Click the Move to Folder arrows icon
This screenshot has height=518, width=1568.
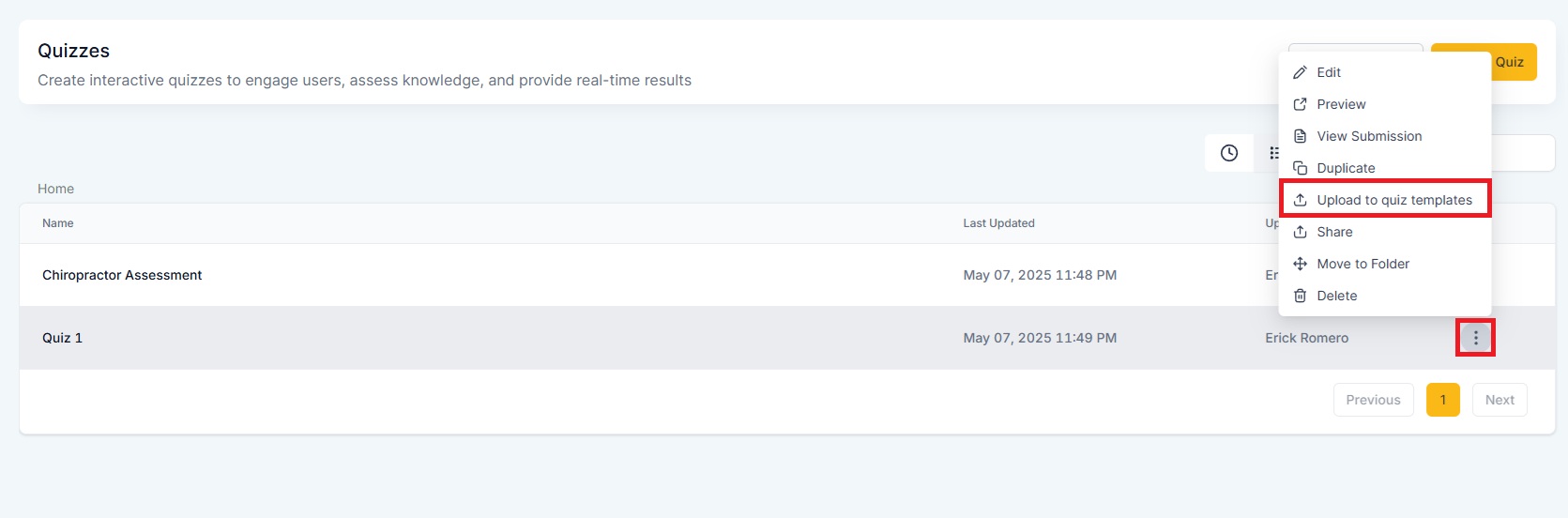pyautogui.click(x=1300, y=264)
